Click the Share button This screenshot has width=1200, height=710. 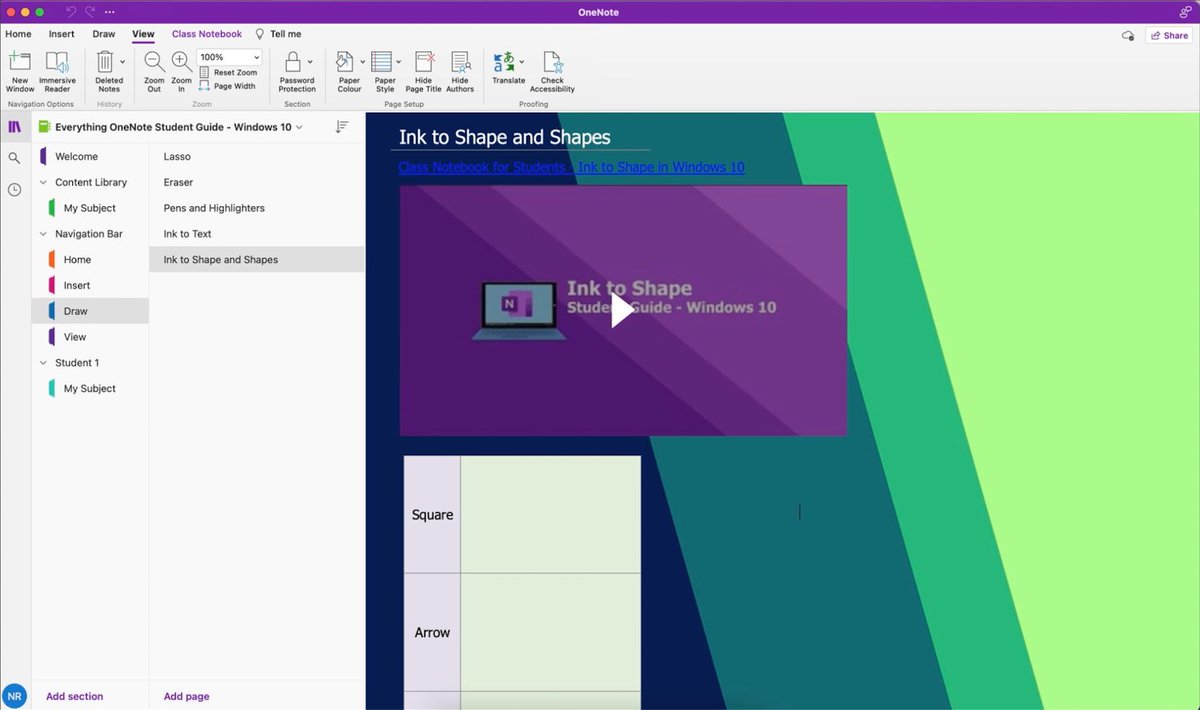point(1169,35)
